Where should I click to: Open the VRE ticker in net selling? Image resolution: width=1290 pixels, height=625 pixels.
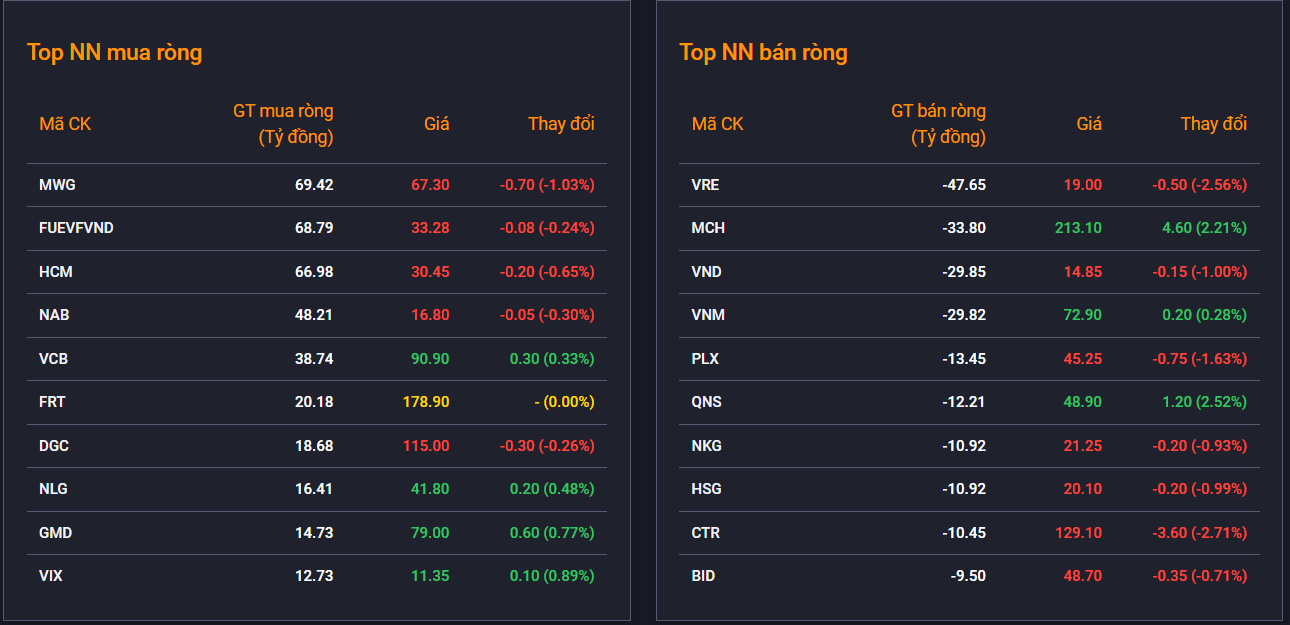(x=705, y=185)
